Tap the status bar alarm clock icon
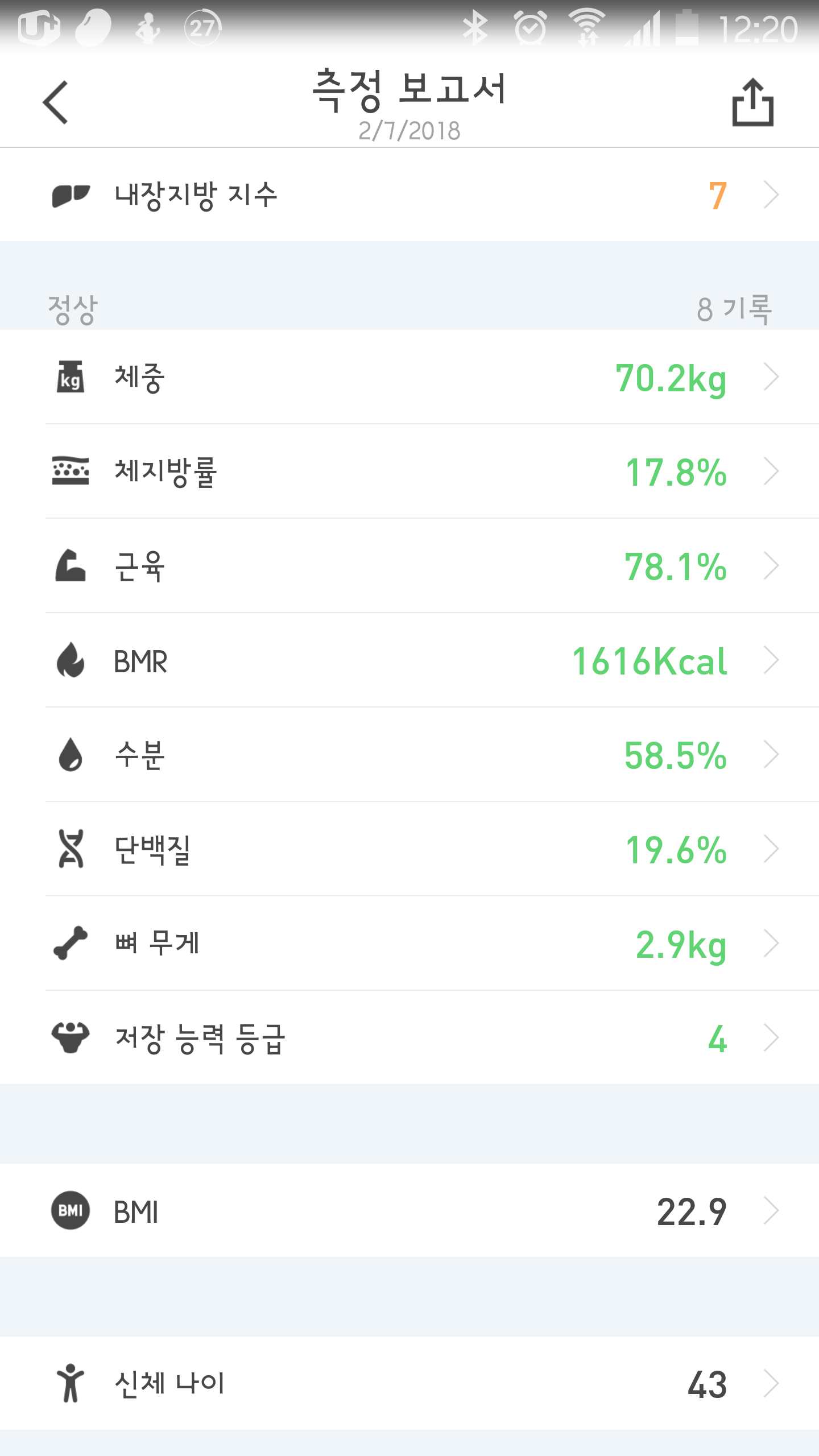Viewport: 819px width, 1456px height. pos(530,27)
